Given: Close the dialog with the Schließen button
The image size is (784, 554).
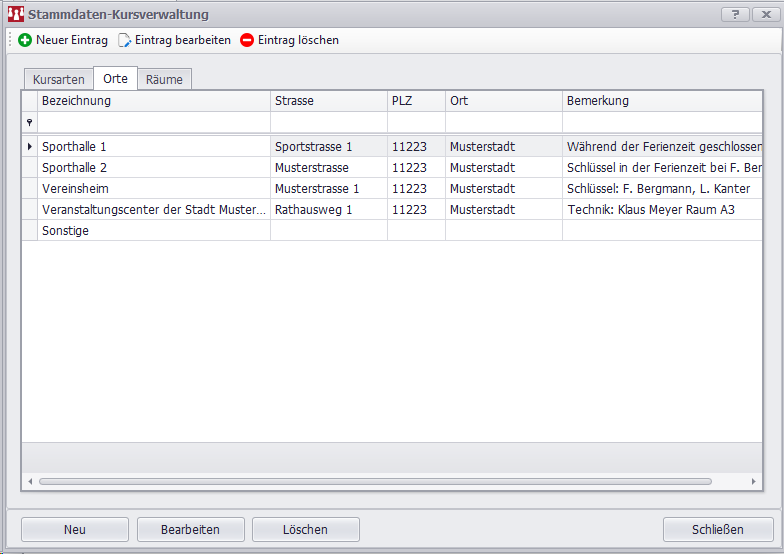Looking at the screenshot, I should (x=717, y=529).
